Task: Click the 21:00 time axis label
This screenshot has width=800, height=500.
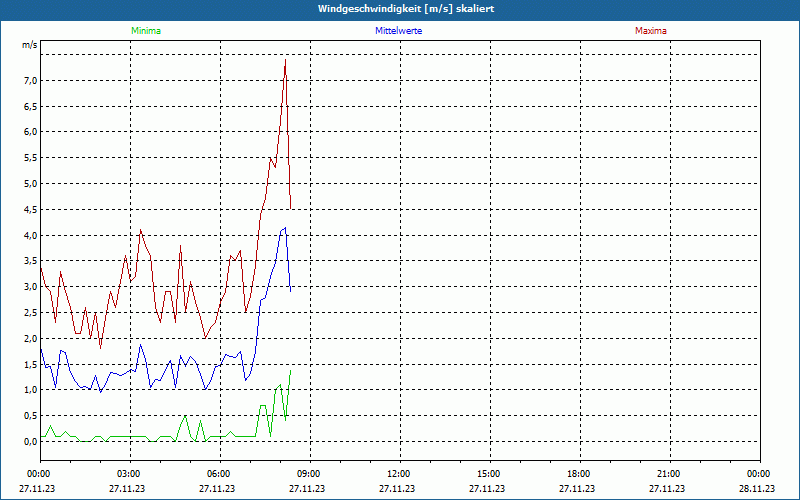Action: point(670,474)
